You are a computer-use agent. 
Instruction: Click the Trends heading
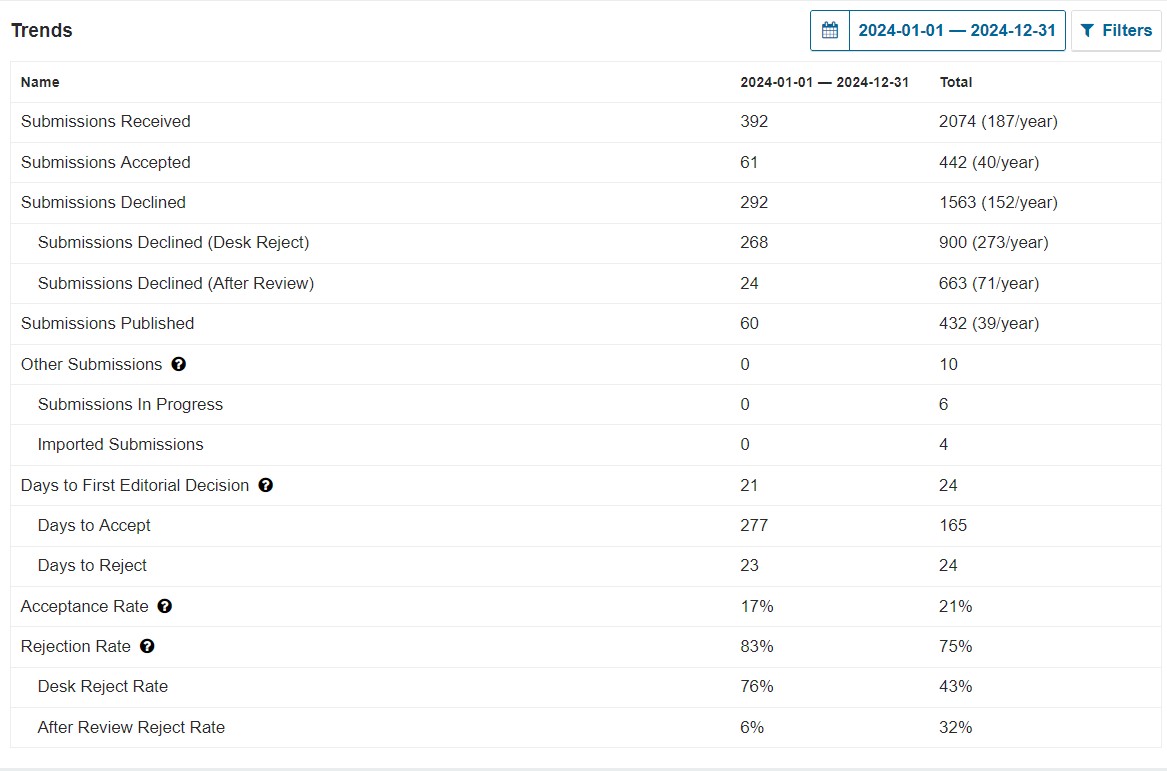(42, 31)
